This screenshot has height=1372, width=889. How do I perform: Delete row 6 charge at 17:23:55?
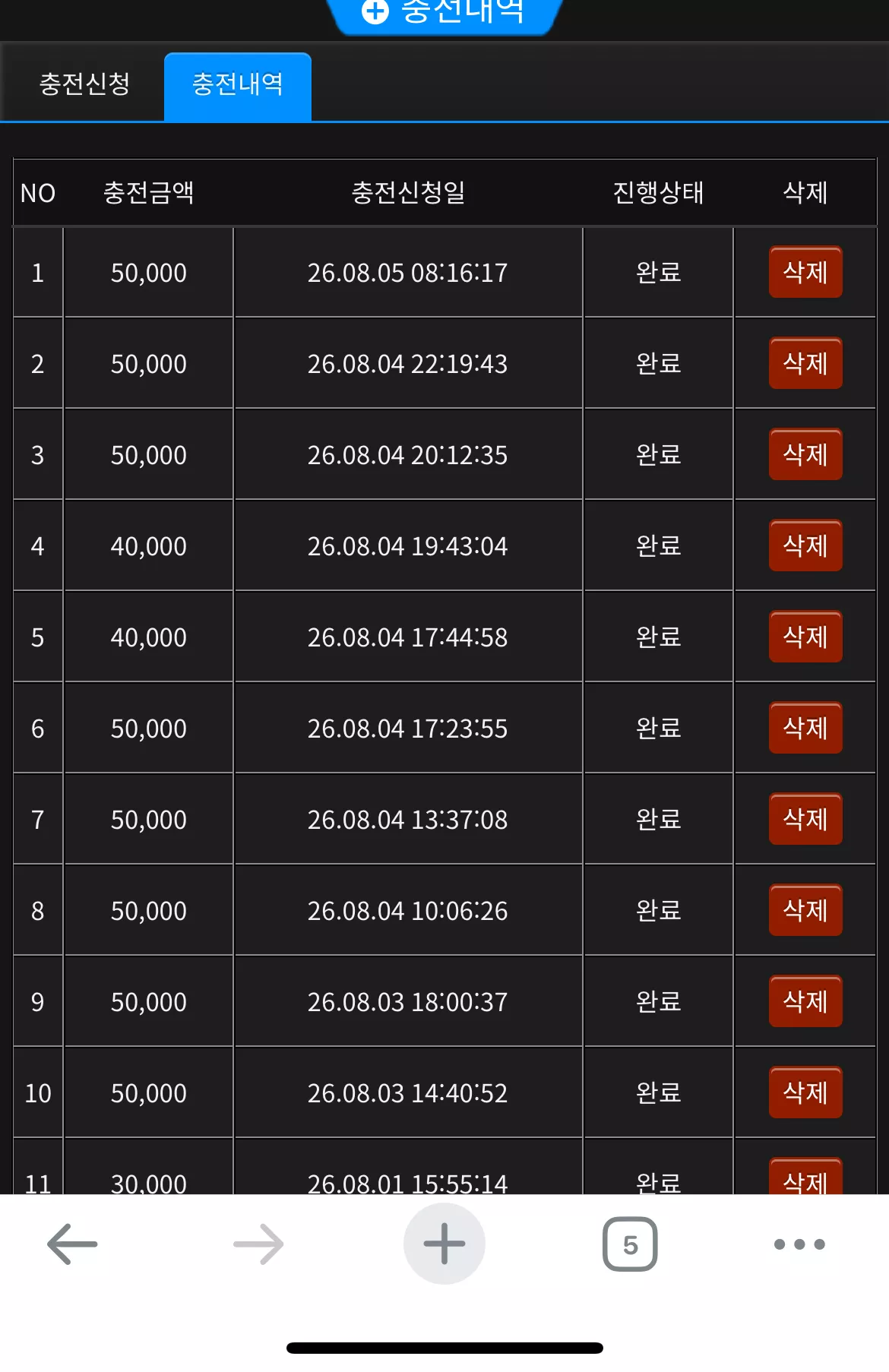(805, 728)
